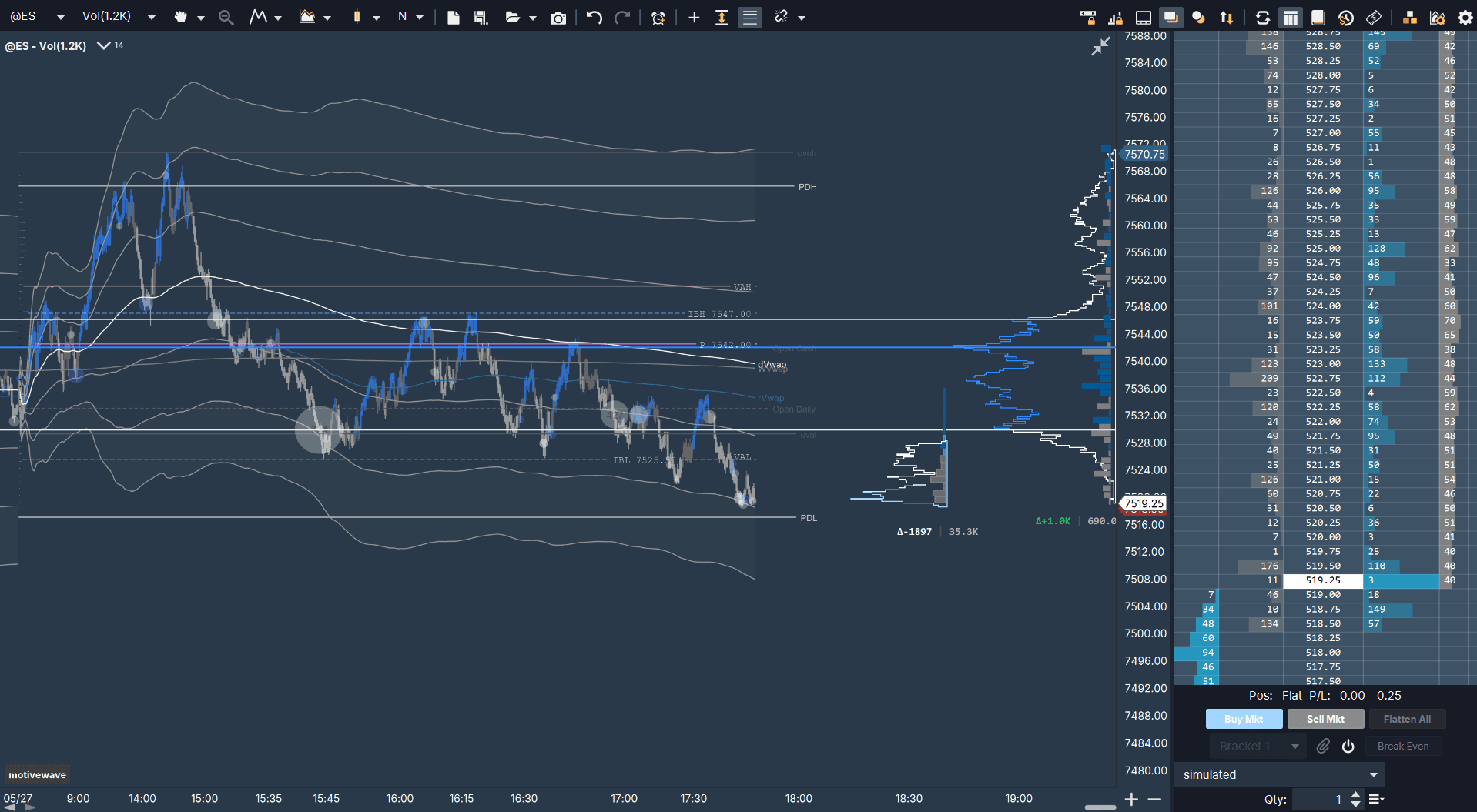Open the Bracket 1 strategy dropdown
This screenshot has height=812, width=1477.
pyautogui.click(x=1258, y=746)
